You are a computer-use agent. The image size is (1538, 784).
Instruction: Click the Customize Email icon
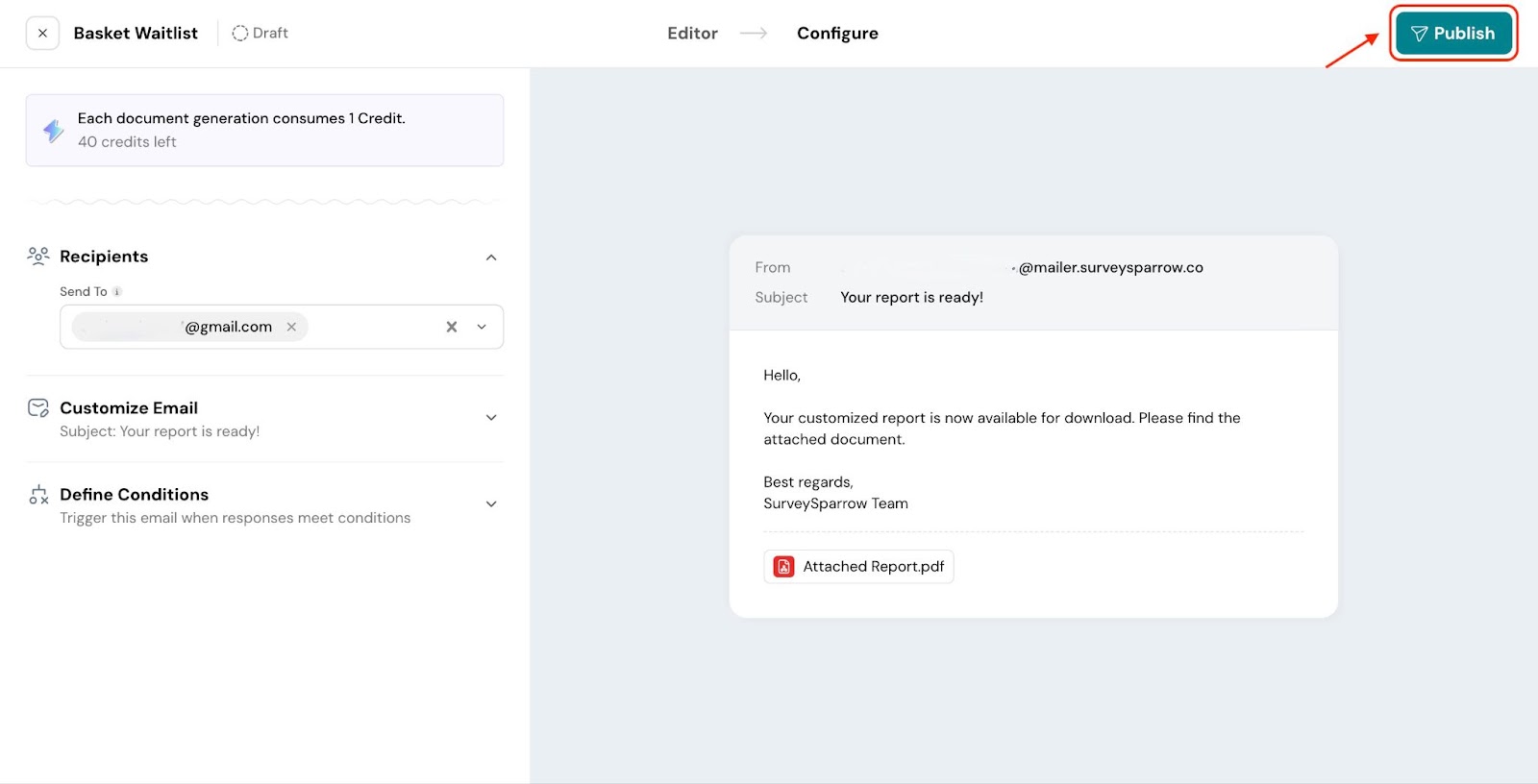point(38,408)
